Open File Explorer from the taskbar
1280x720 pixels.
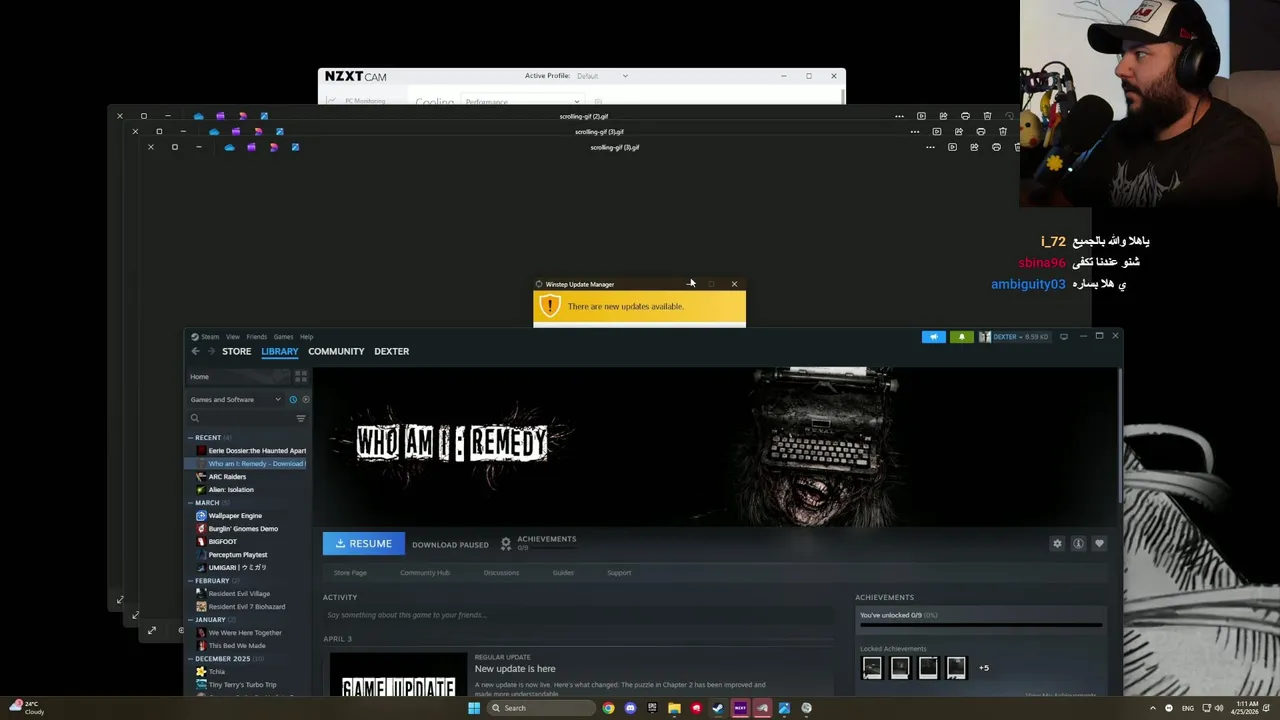pos(674,708)
